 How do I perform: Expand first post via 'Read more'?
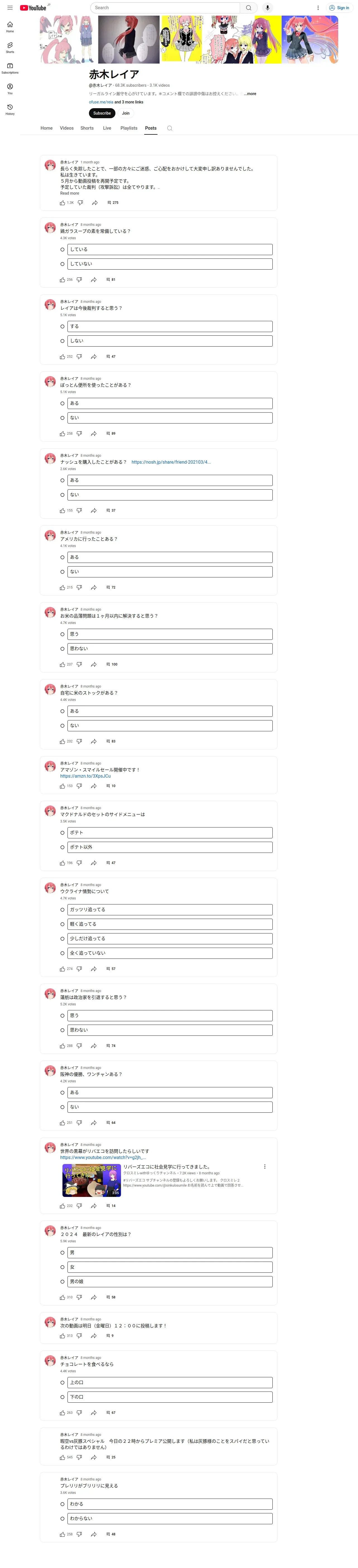pyautogui.click(x=69, y=193)
